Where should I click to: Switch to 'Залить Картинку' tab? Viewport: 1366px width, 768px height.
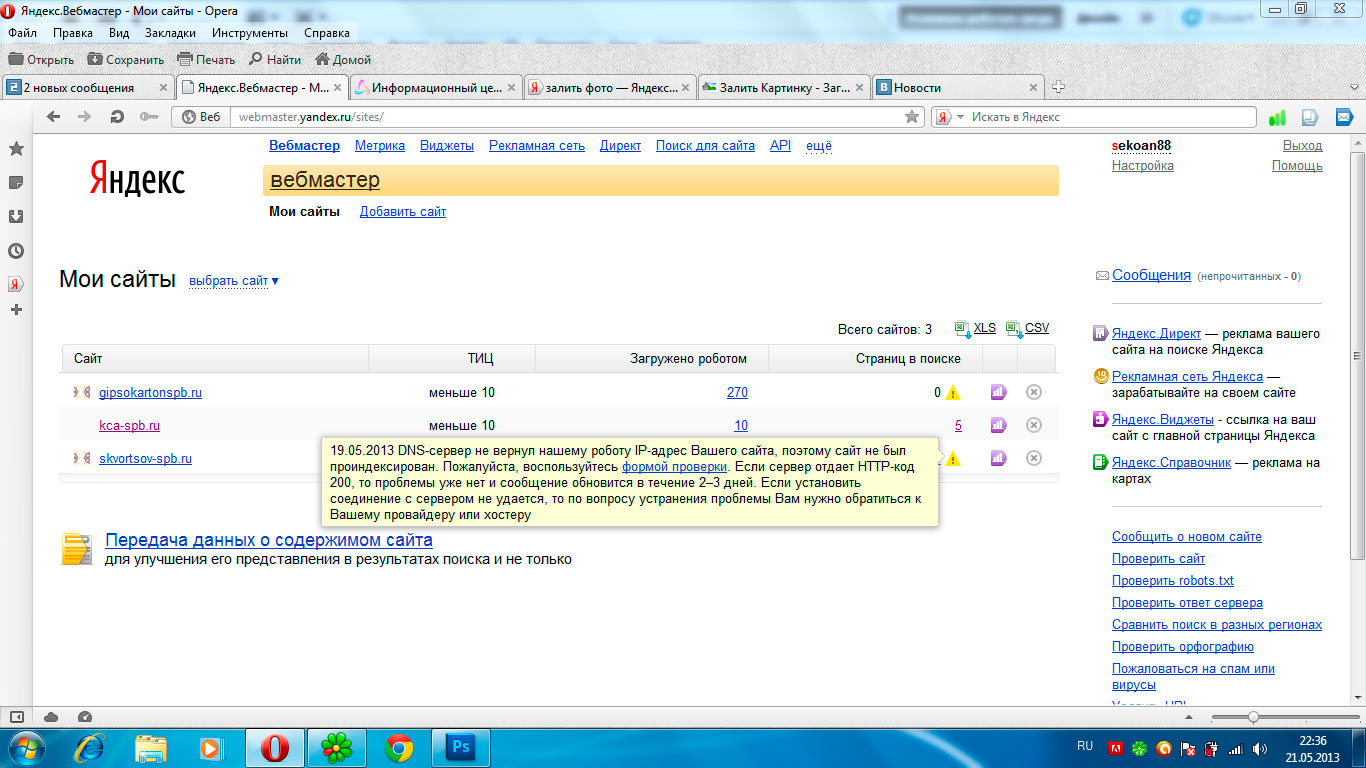(x=783, y=87)
